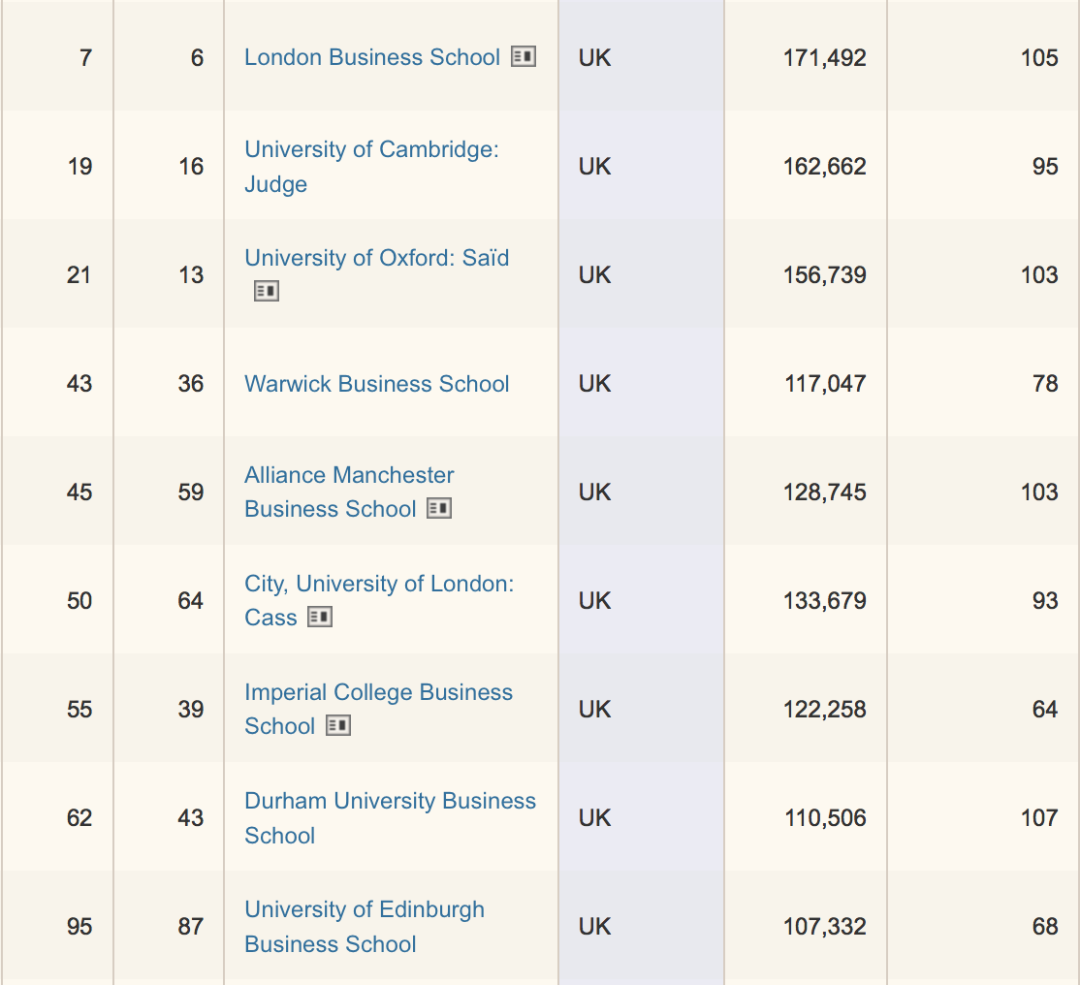
Task: Click value 107 in Durham row
Action: (x=1039, y=818)
